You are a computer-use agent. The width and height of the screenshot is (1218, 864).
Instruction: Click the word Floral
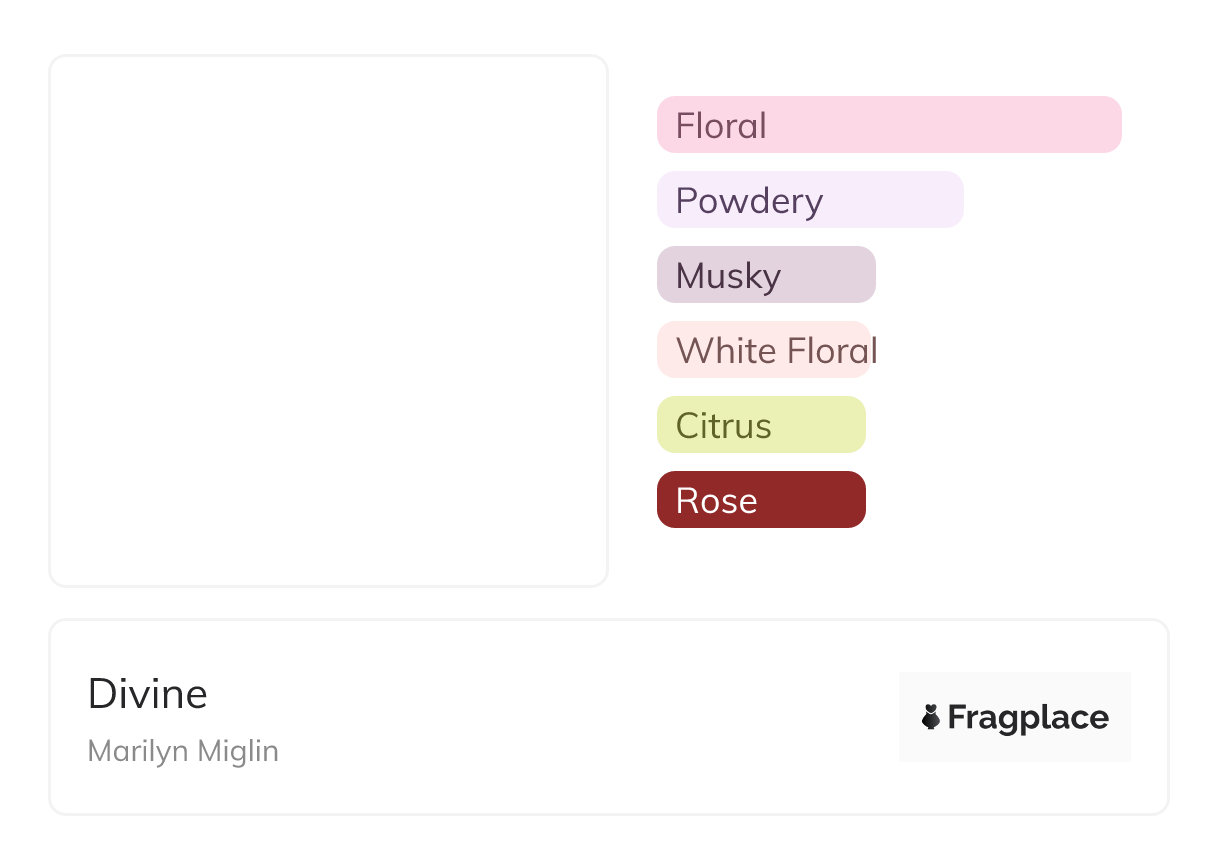pyautogui.click(x=721, y=126)
